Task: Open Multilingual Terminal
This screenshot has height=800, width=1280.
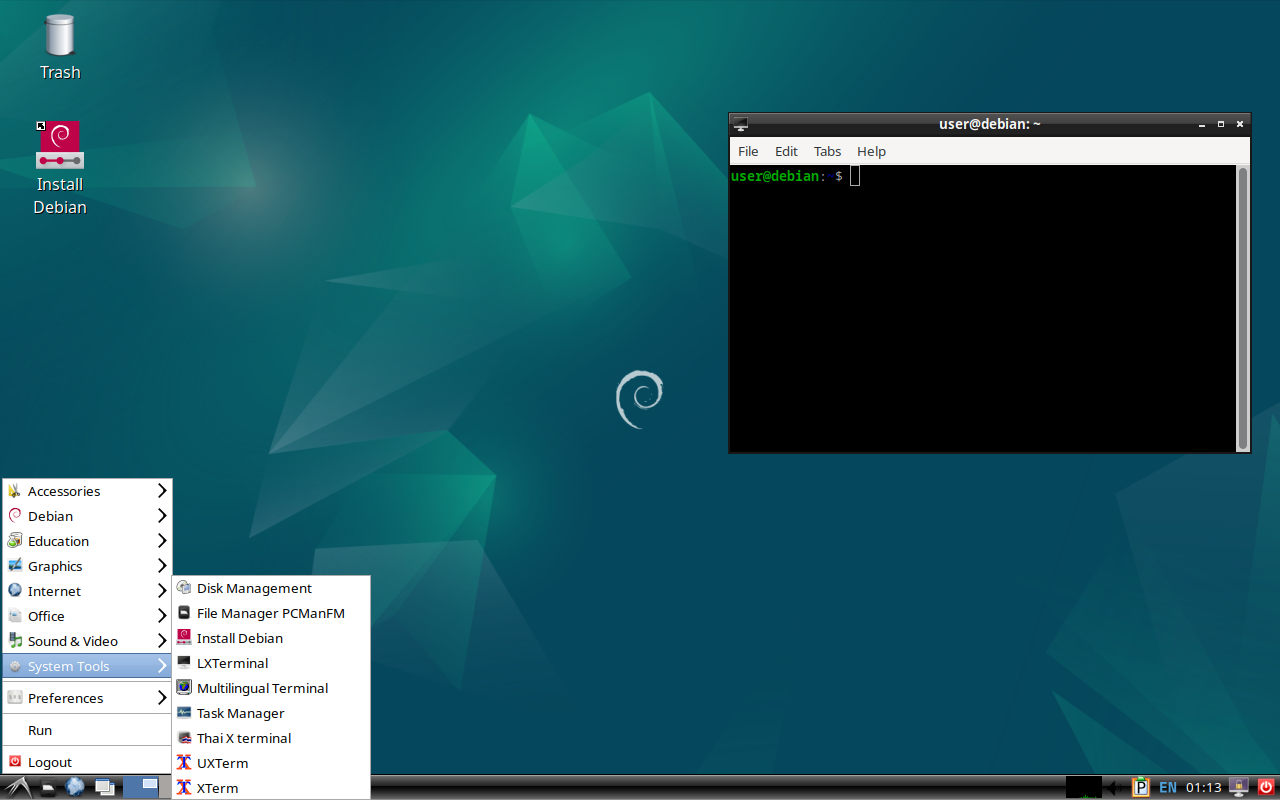Action: click(x=271, y=688)
